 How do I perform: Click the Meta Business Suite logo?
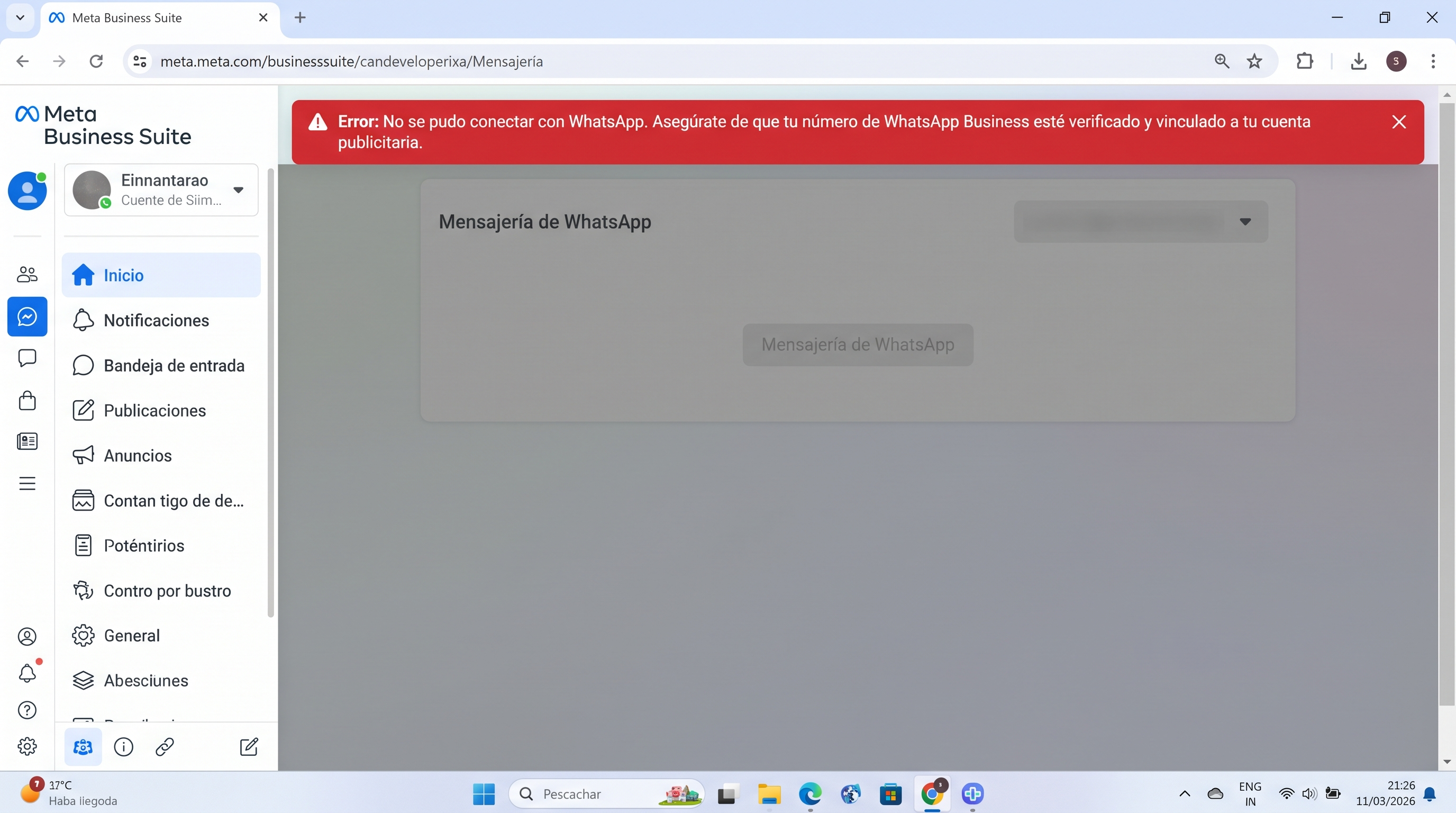[x=103, y=125]
